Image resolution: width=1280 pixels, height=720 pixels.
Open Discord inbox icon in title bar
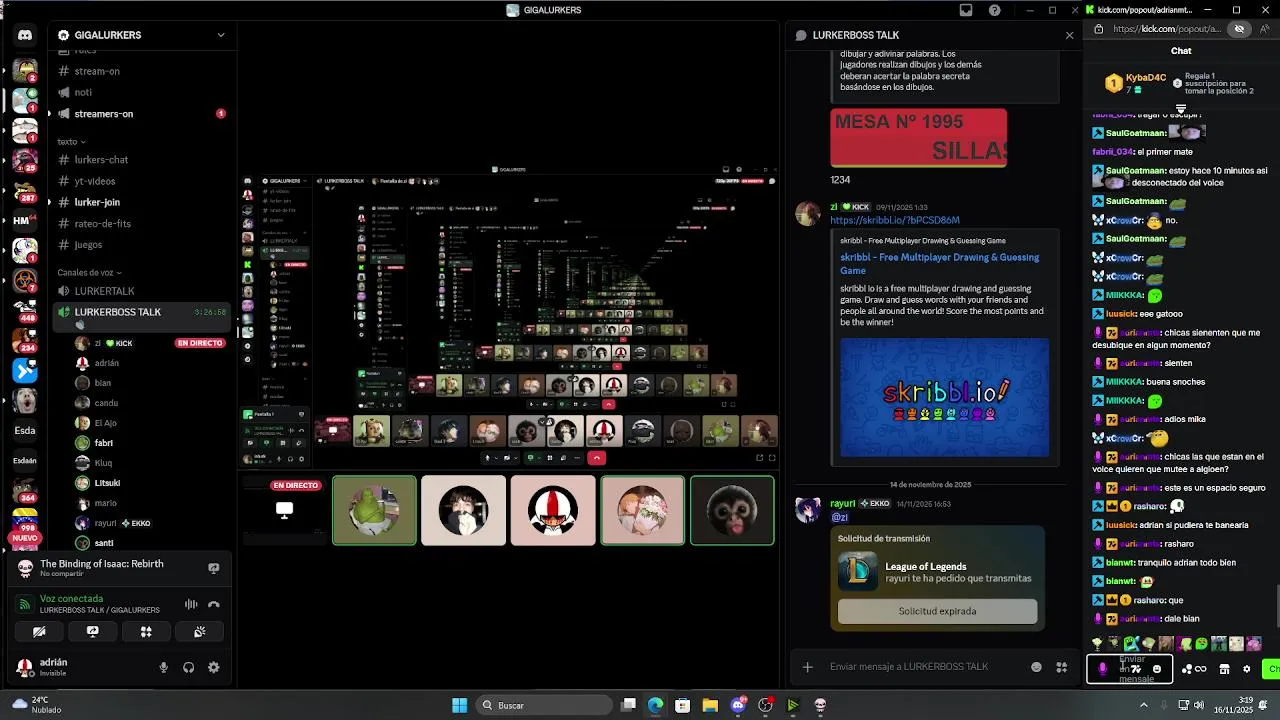tap(966, 10)
